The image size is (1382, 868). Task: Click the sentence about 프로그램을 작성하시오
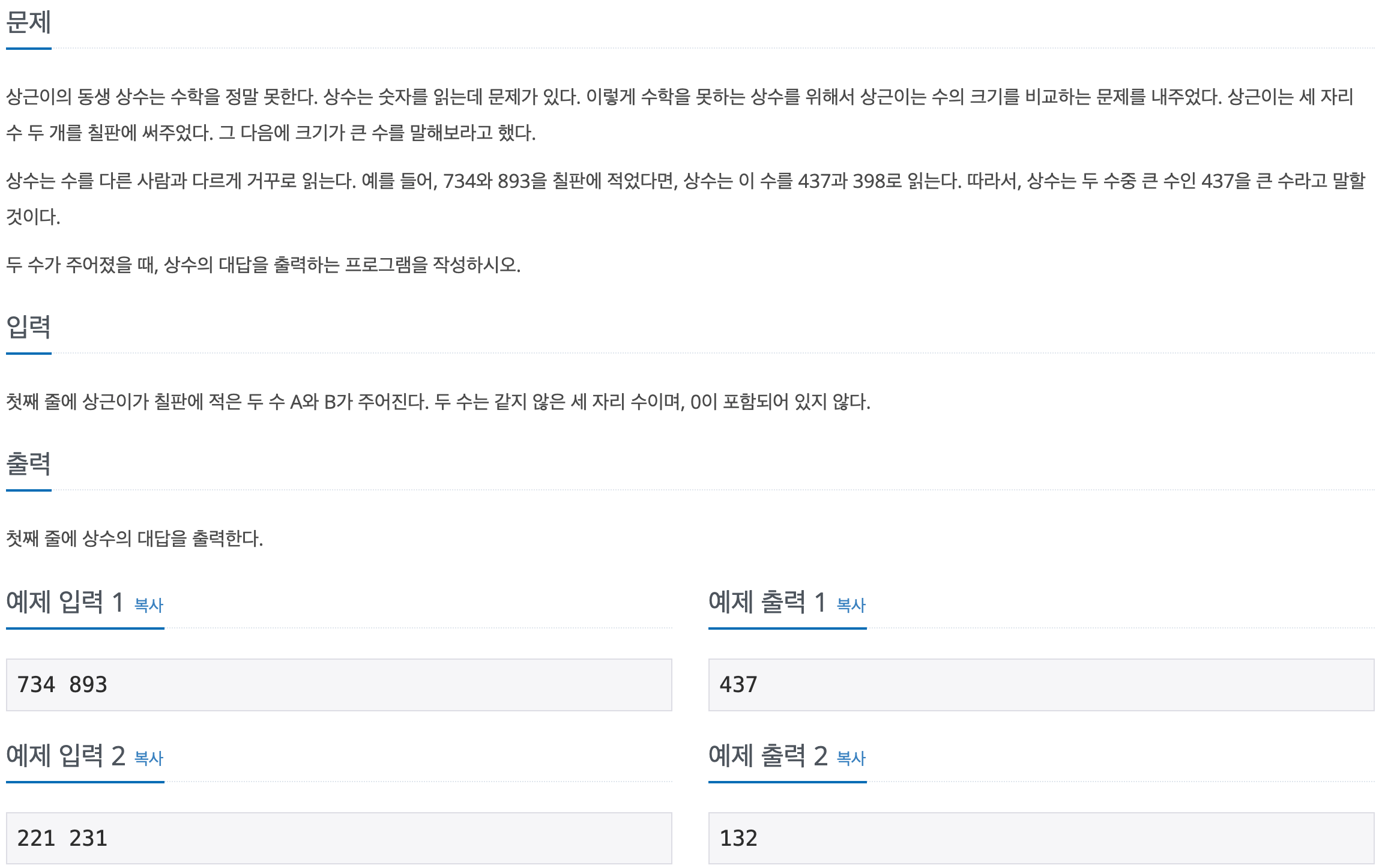[264, 264]
